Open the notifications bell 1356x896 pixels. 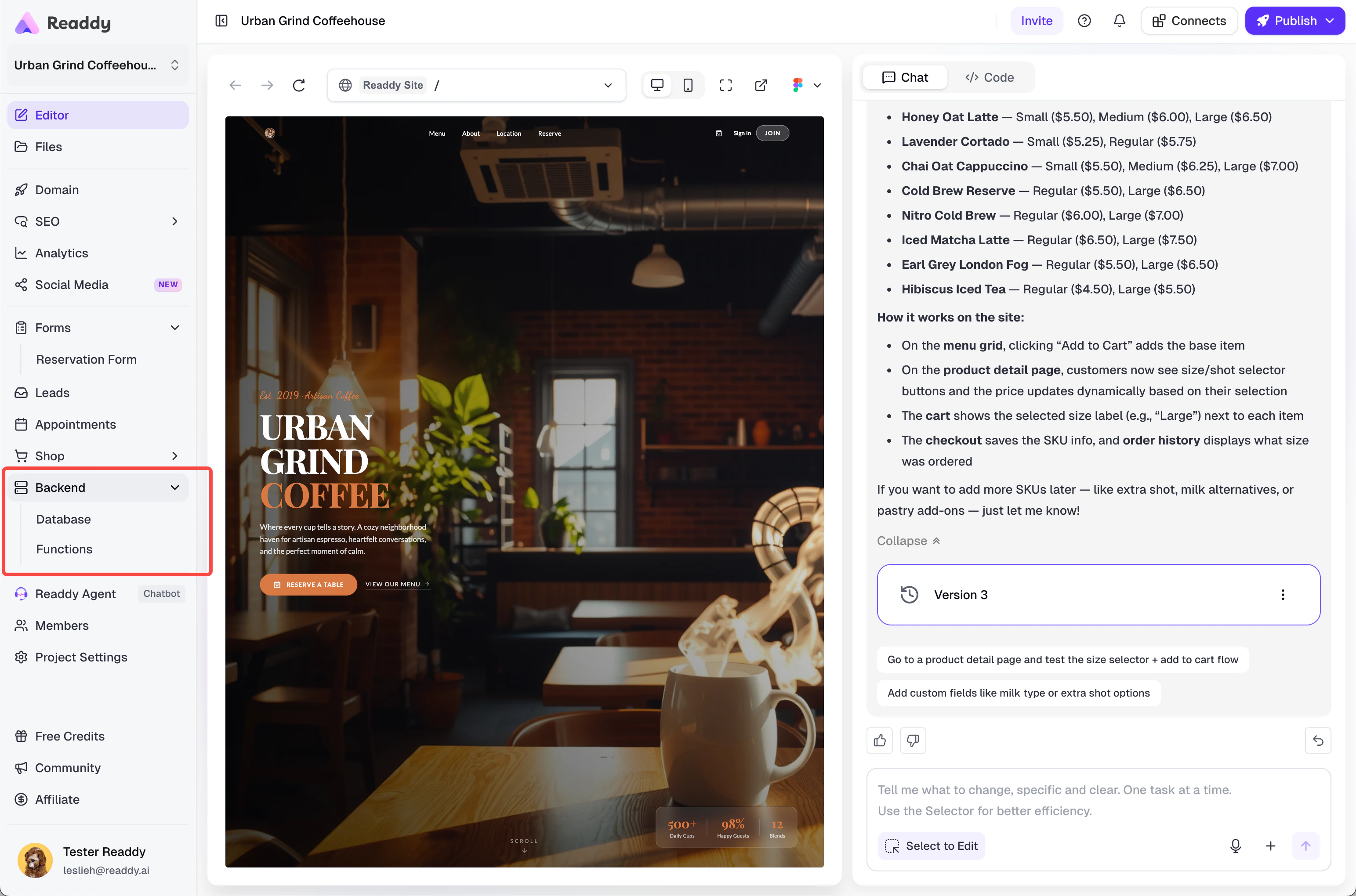tap(1119, 21)
